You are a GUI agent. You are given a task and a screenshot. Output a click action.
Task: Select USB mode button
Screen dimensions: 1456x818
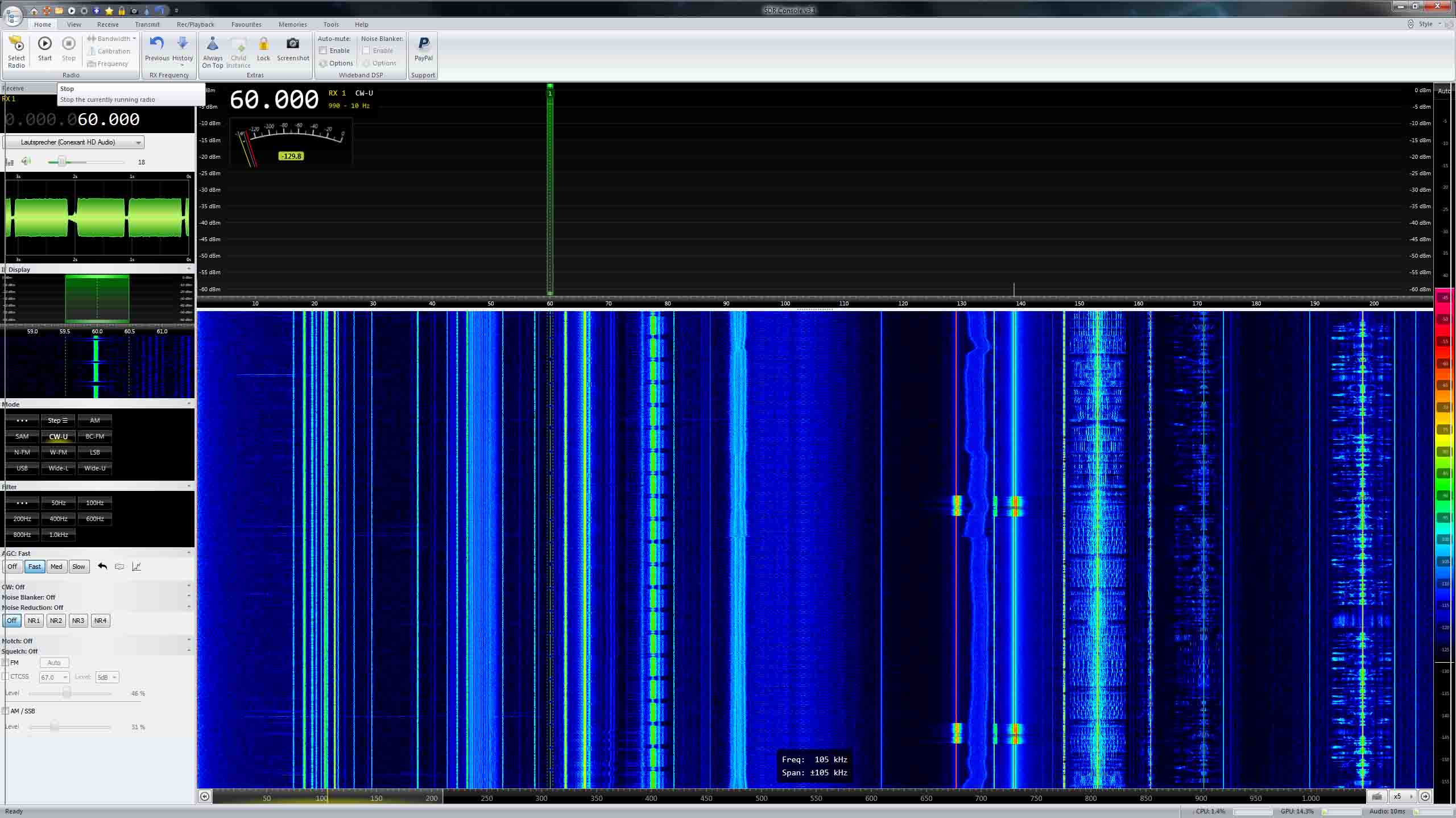[x=22, y=468]
